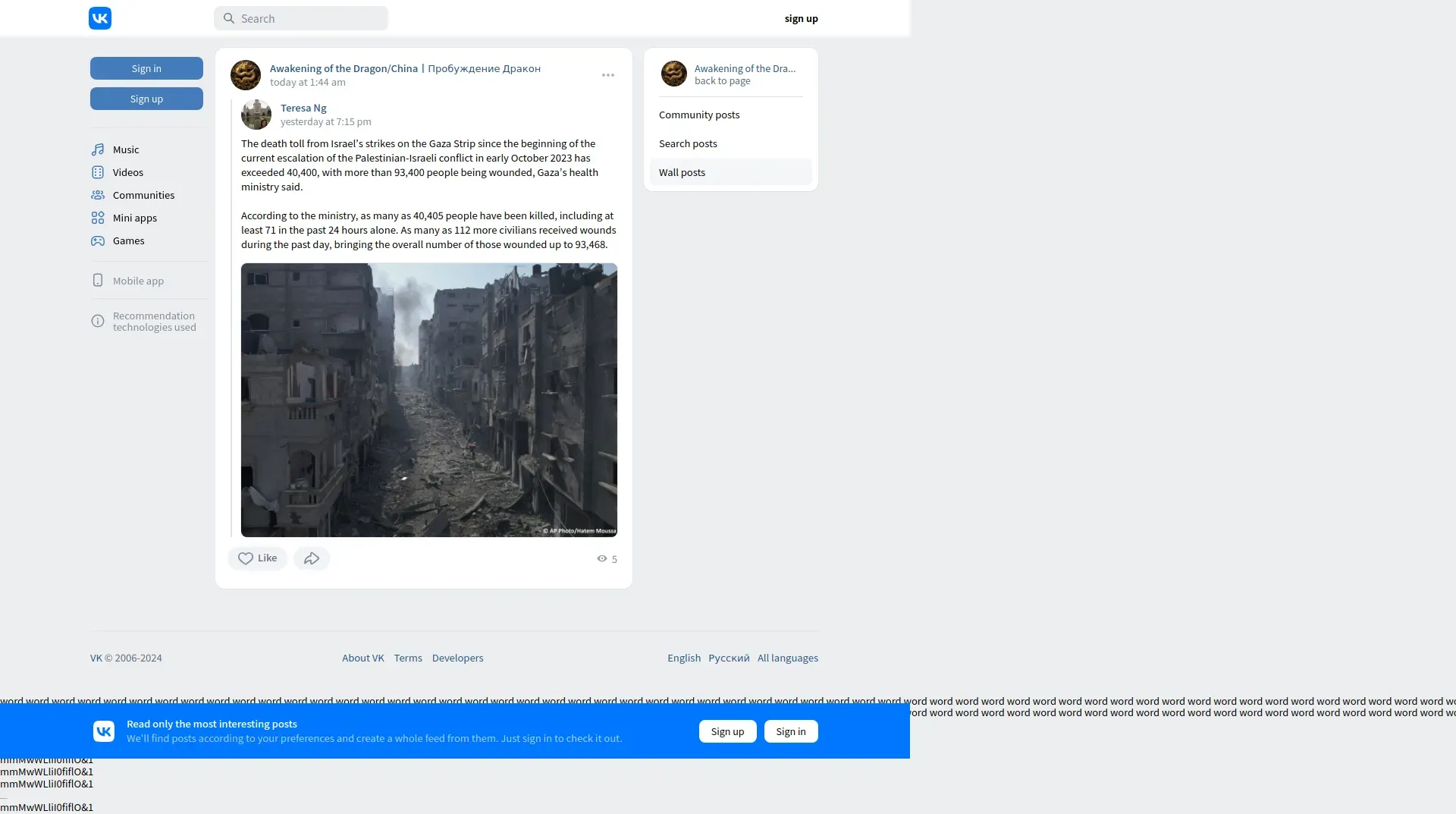The image size is (1456, 814).
Task: Click the Recommendation technologies info icon
Action: pyautogui.click(x=98, y=322)
